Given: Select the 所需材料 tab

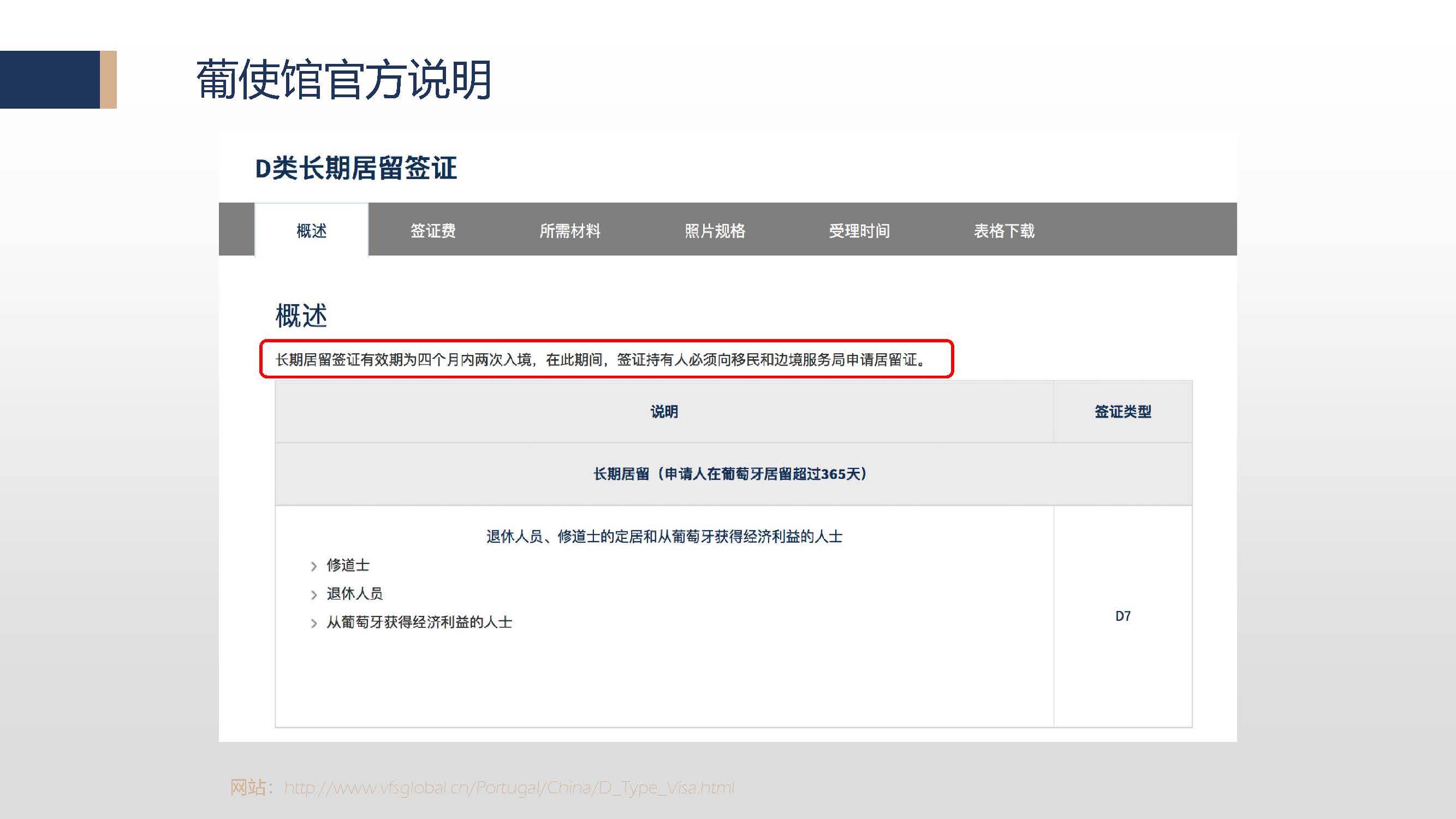Looking at the screenshot, I should point(570,230).
